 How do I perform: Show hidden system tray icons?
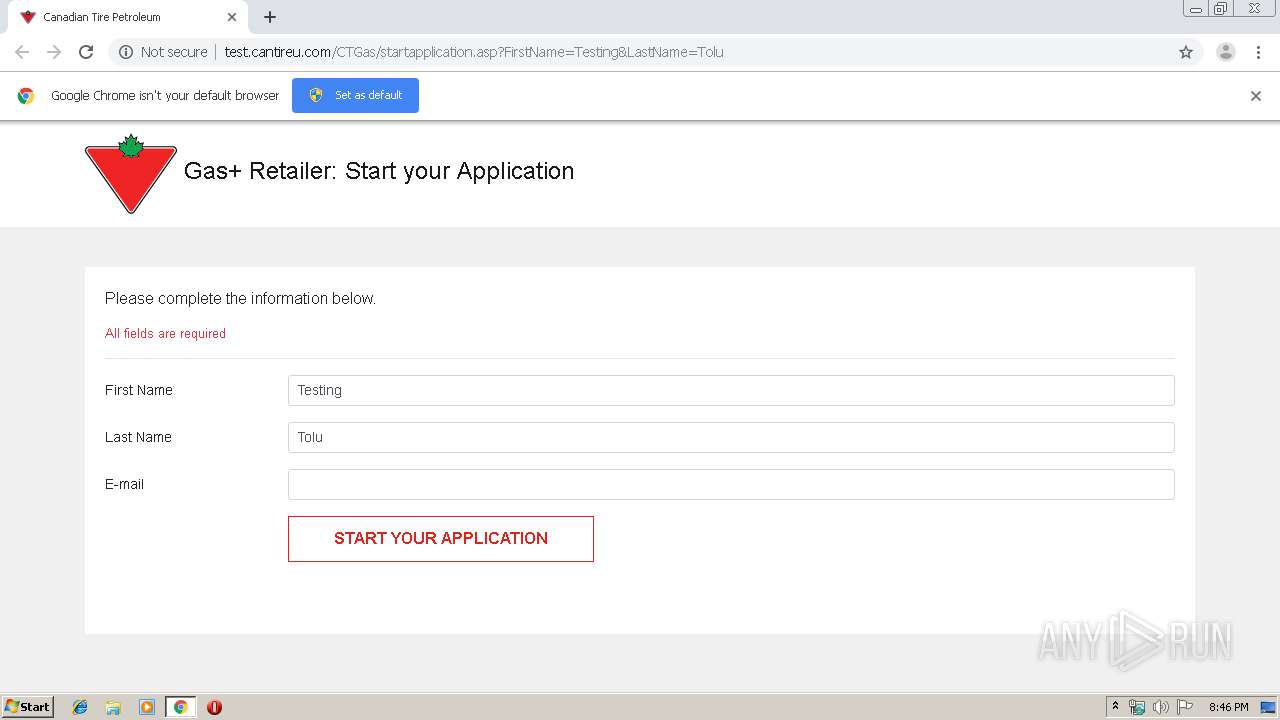click(x=1115, y=707)
